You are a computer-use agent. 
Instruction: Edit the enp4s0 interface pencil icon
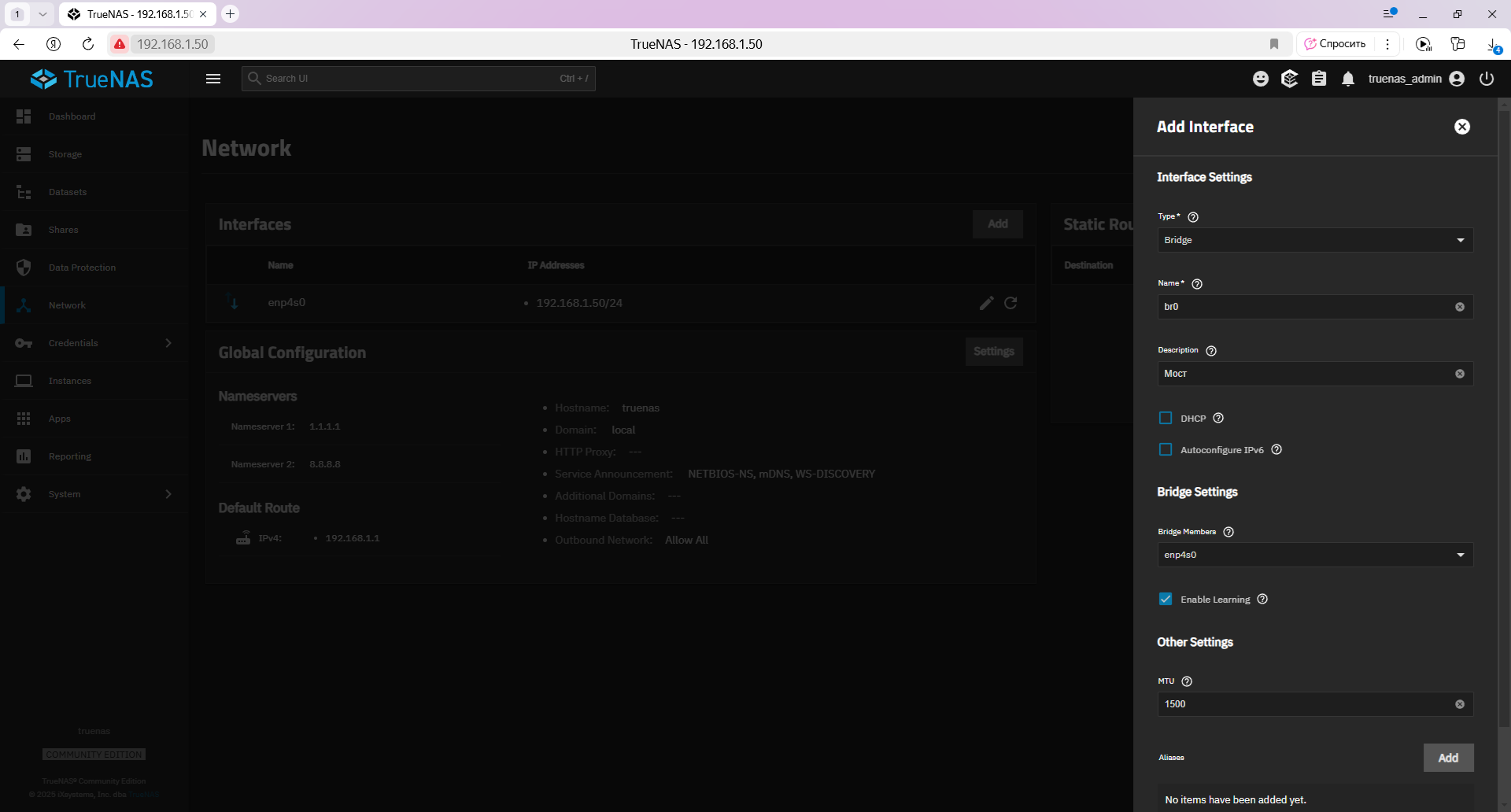point(986,303)
